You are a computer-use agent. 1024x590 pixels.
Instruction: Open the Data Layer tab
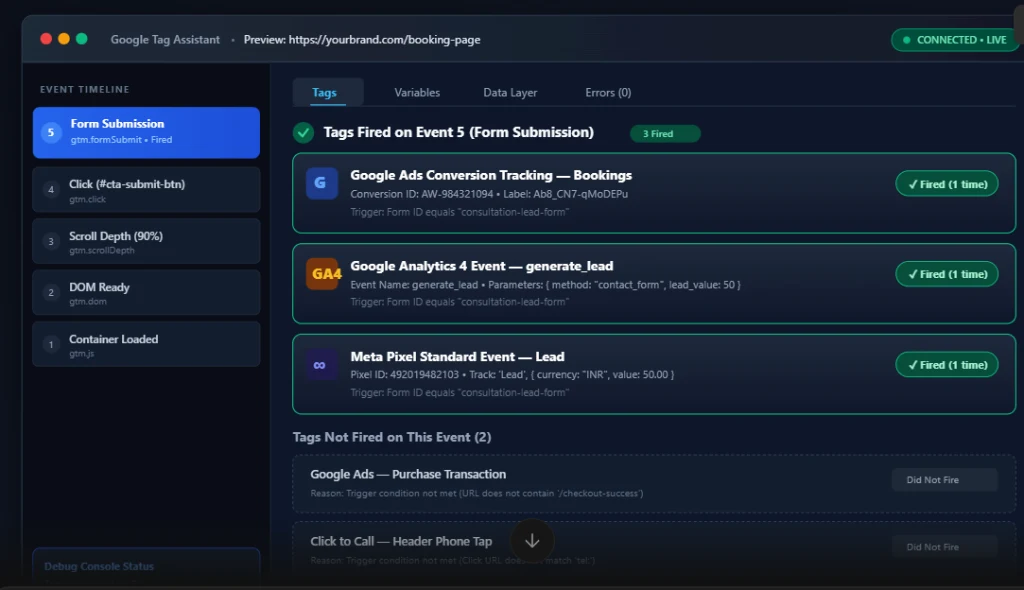pyautogui.click(x=510, y=92)
